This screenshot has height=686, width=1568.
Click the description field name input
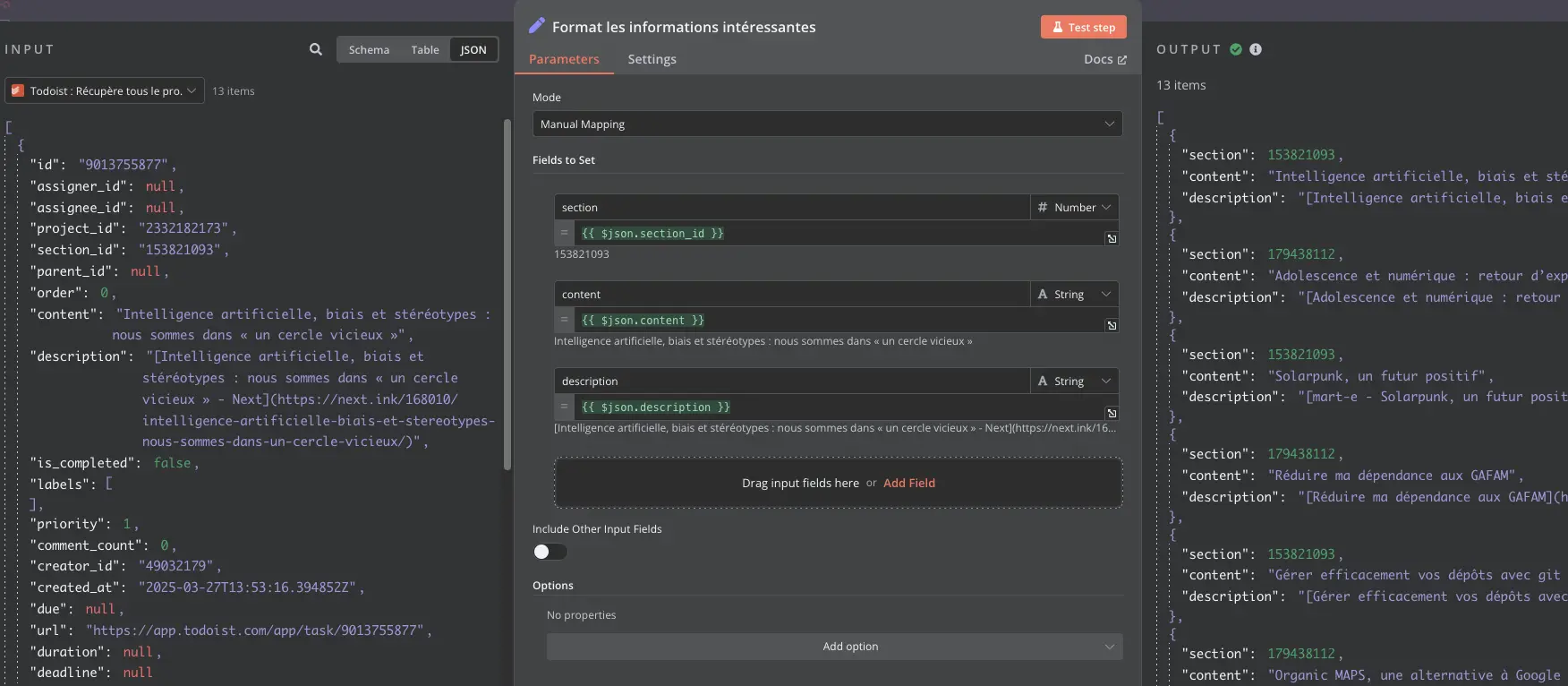click(x=792, y=381)
